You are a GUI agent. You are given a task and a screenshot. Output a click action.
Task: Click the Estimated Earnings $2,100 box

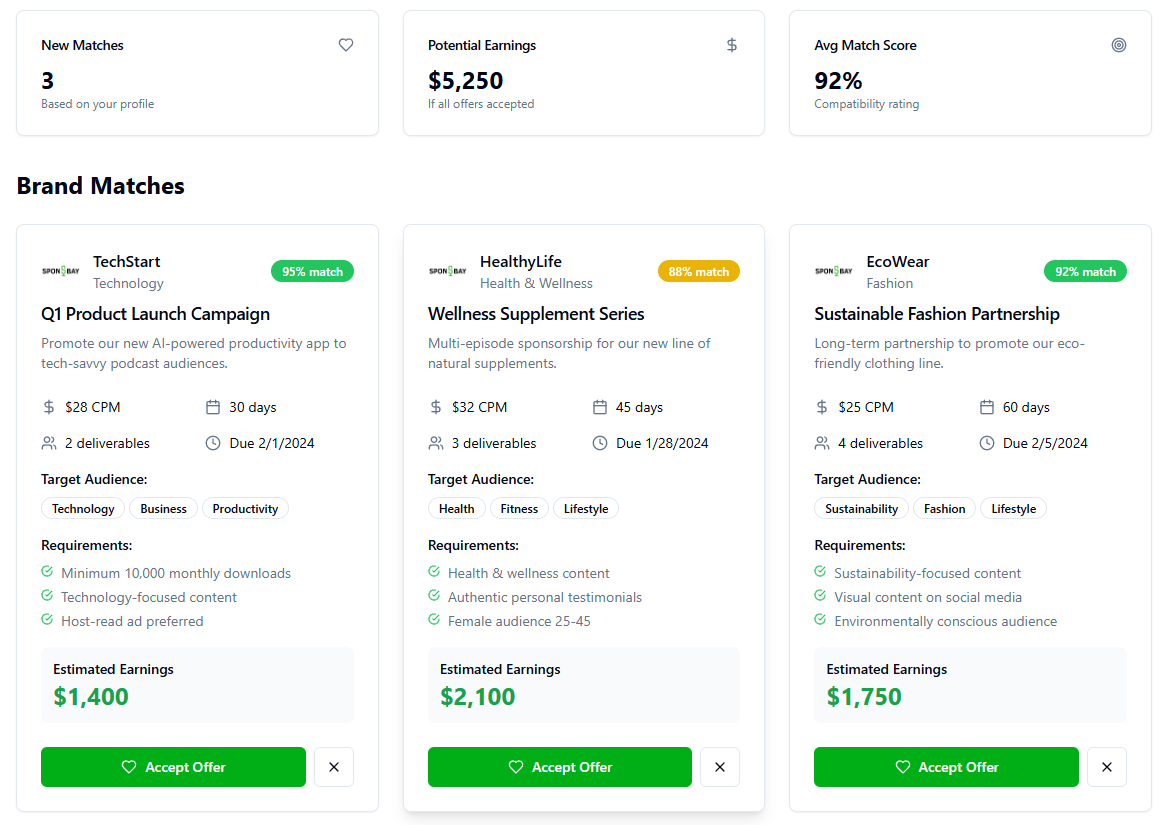pyautogui.click(x=584, y=684)
